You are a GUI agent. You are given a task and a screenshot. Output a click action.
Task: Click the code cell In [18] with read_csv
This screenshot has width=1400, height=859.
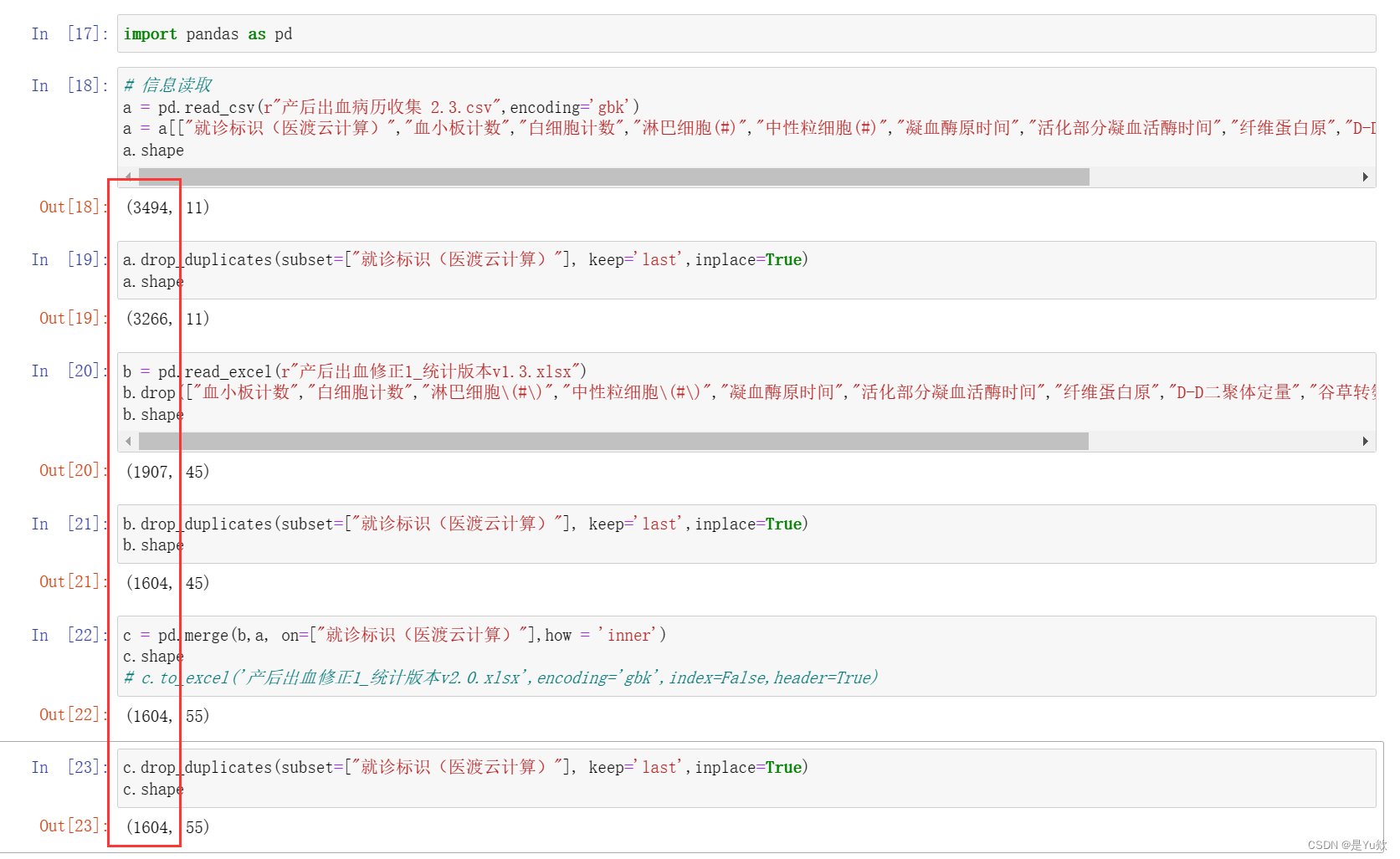pos(746,127)
